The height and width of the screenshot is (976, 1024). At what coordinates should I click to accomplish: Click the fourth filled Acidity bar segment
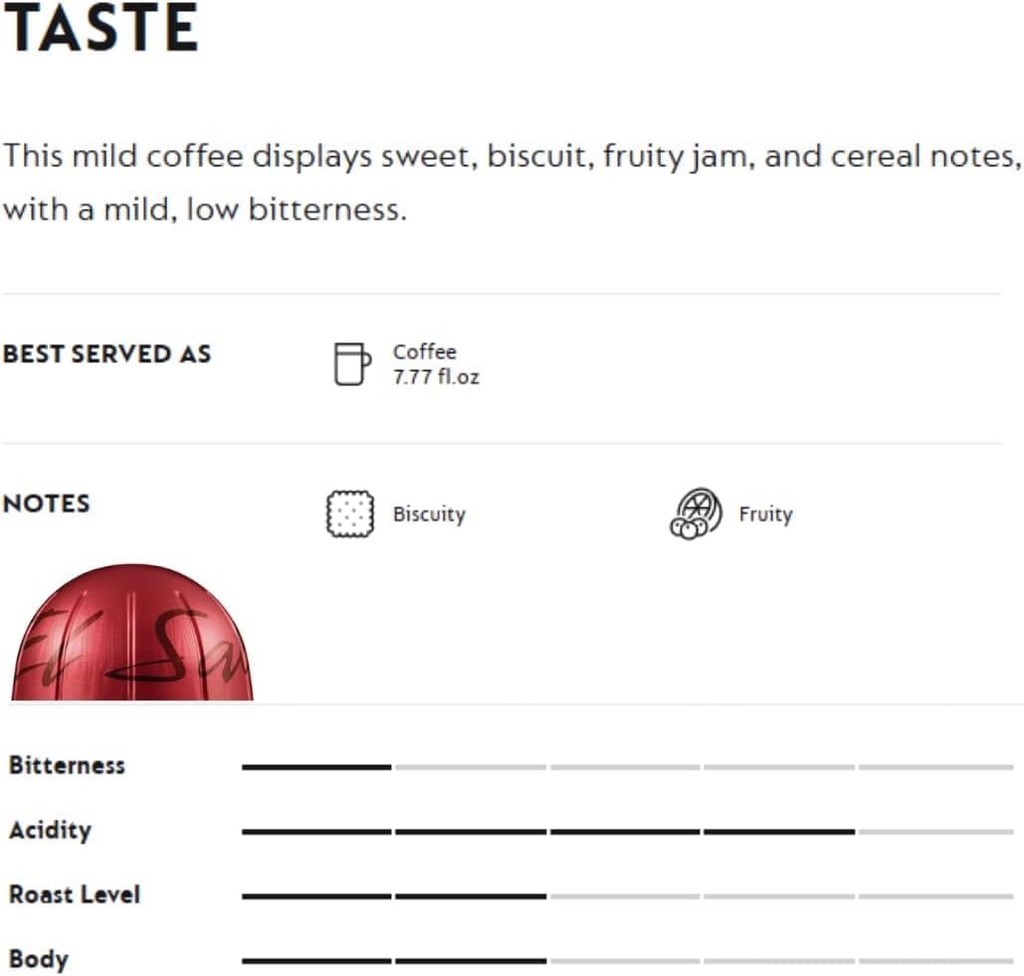(778, 831)
